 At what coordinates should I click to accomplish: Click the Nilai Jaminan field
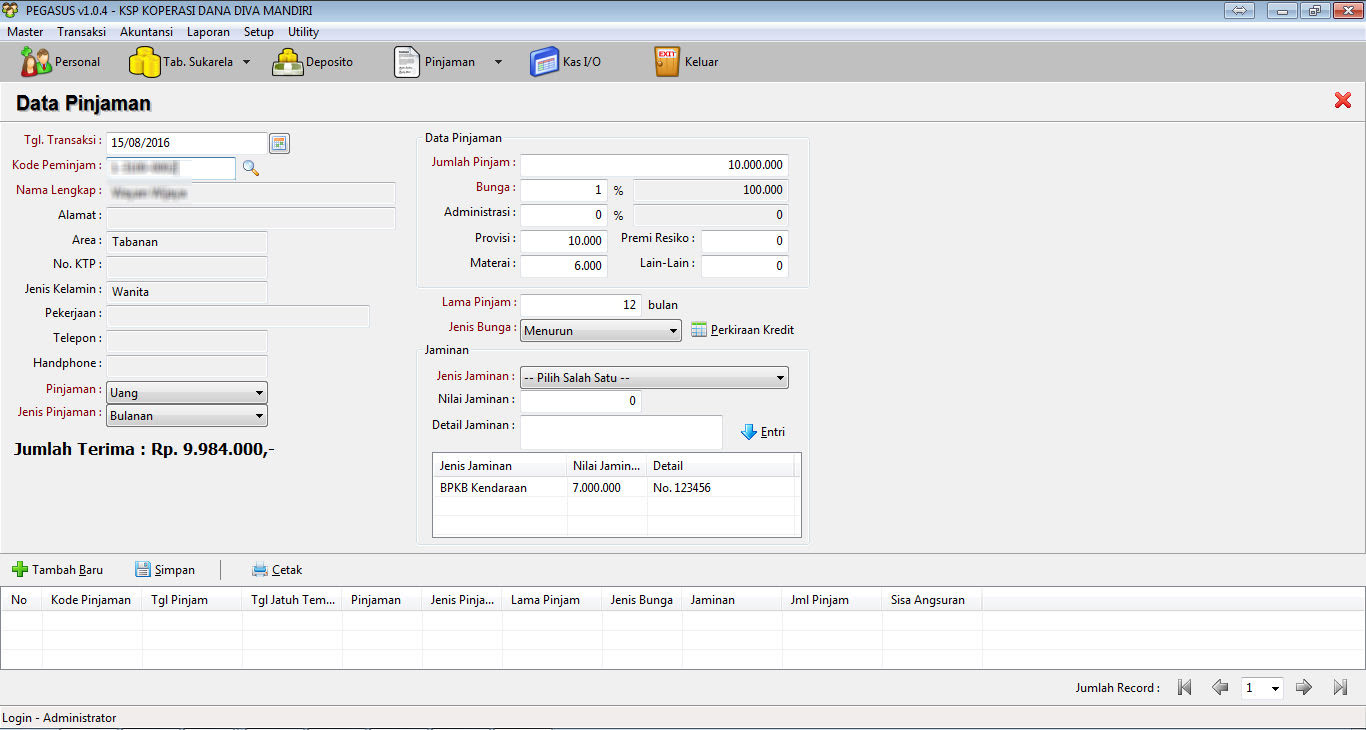581,401
